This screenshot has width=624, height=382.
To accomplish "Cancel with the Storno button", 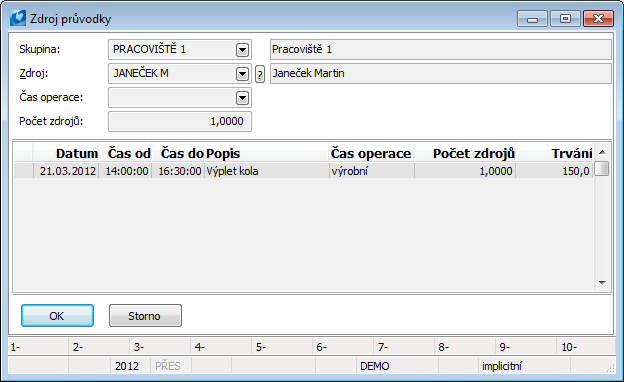I will pos(145,316).
